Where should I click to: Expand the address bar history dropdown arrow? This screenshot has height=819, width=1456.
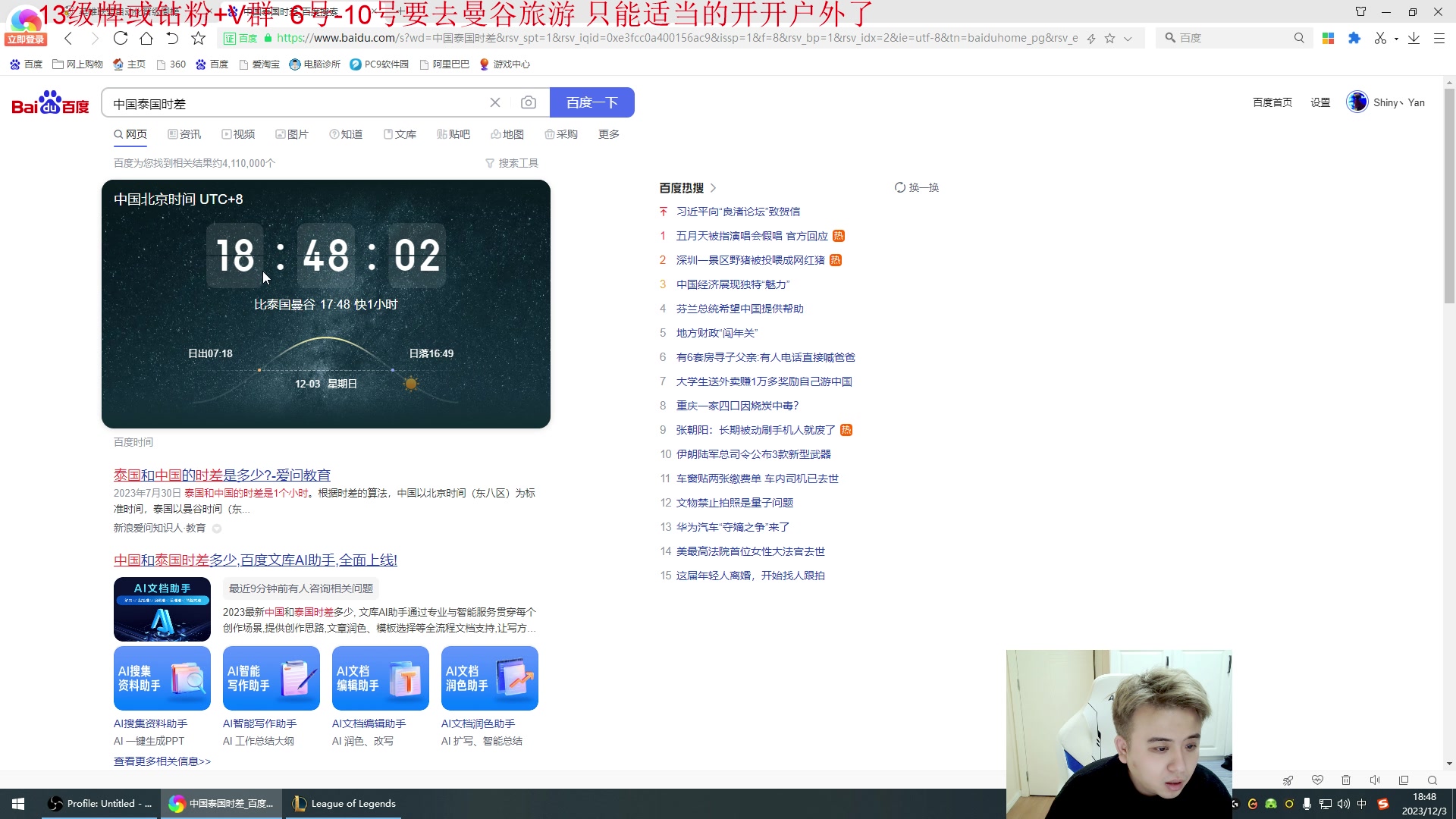pyautogui.click(x=1128, y=38)
